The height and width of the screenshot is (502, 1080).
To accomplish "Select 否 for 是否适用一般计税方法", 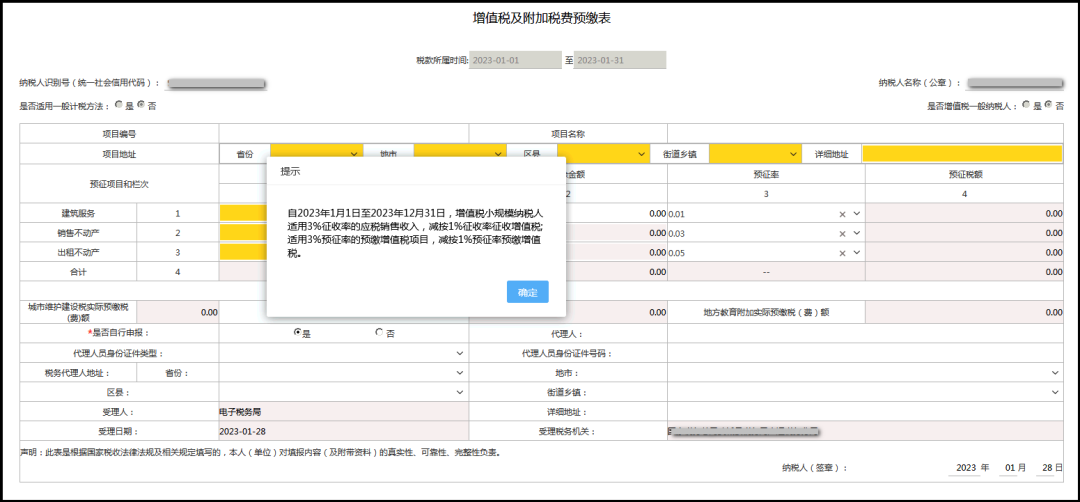I will click(141, 105).
